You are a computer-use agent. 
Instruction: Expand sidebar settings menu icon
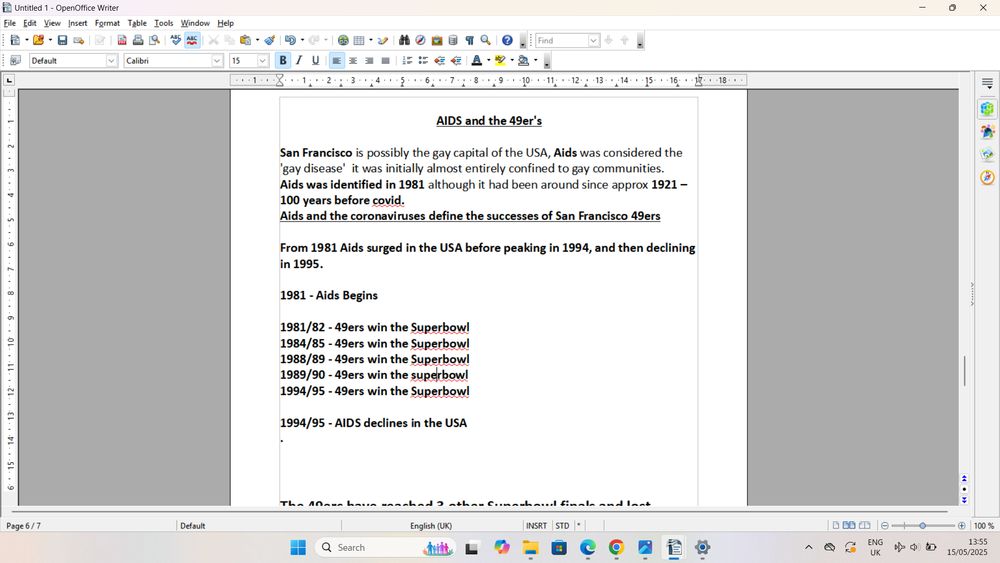coord(987,83)
